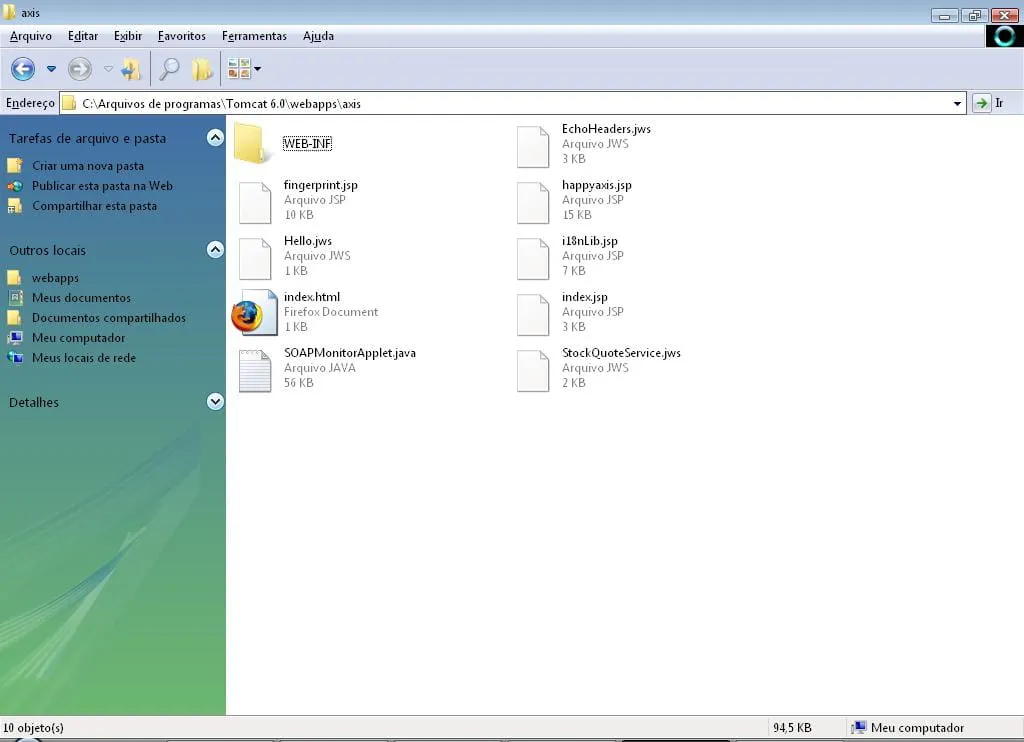Viewport: 1024px width, 742px height.
Task: Click the index.html file name
Action: click(312, 297)
